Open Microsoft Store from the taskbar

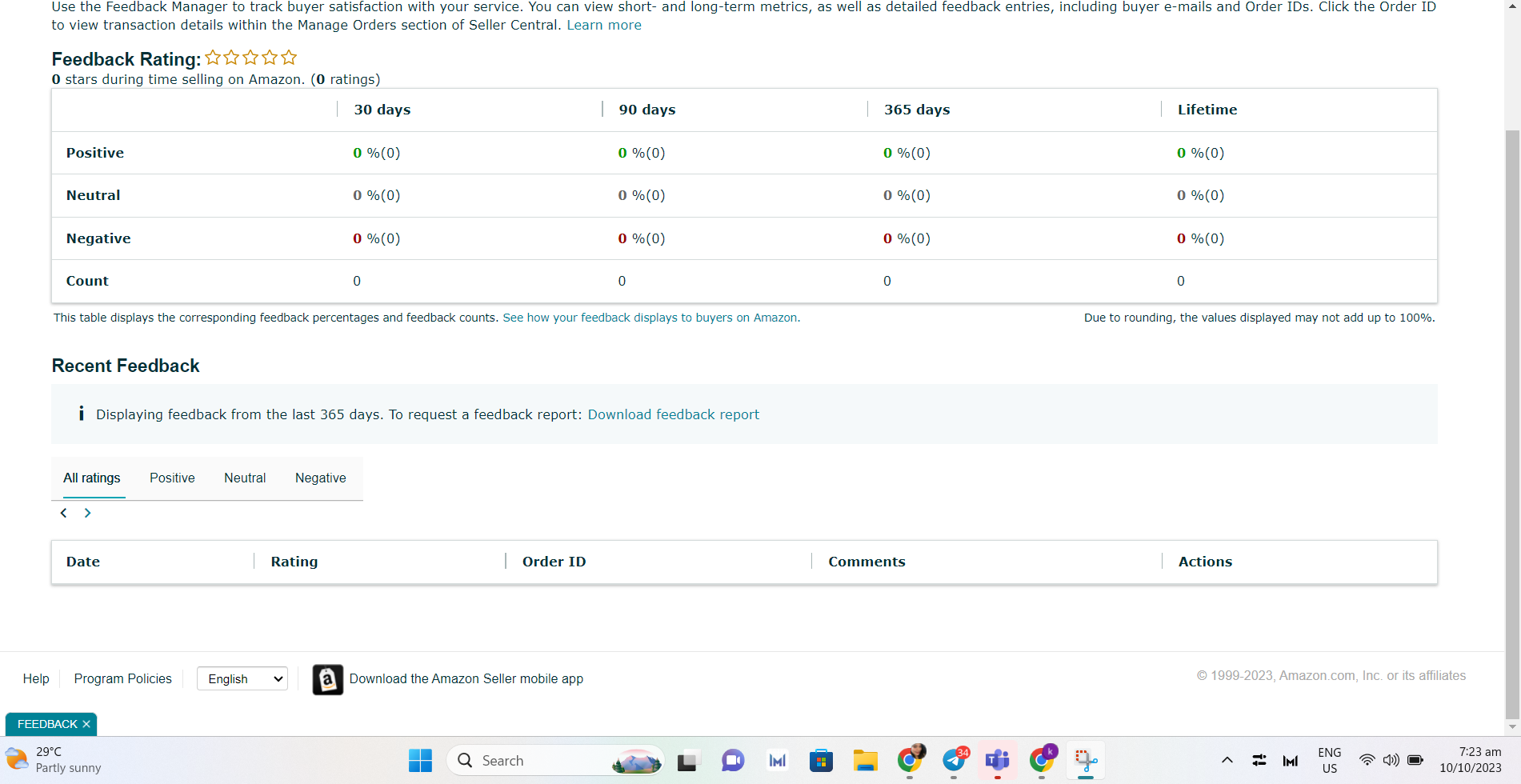(x=821, y=760)
